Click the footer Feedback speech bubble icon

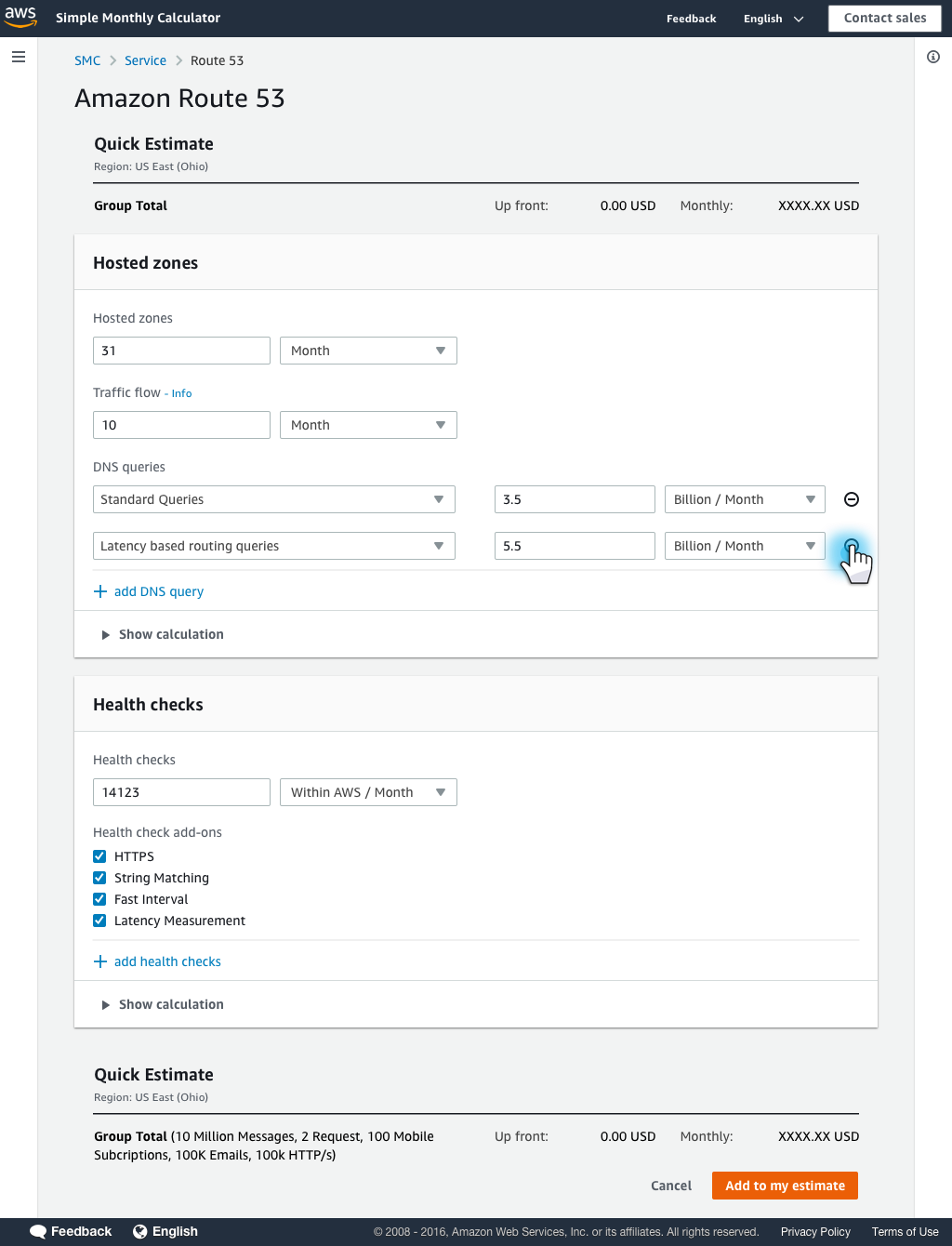38,1231
